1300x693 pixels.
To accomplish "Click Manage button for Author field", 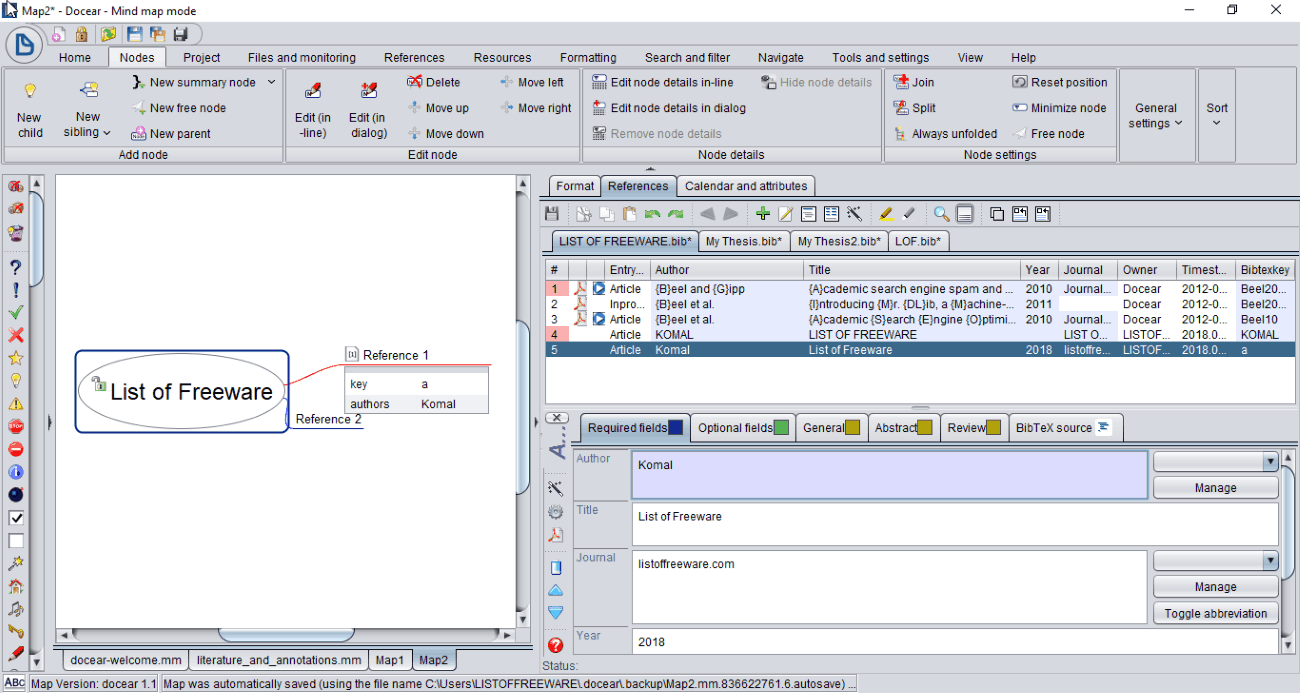I will pyautogui.click(x=1215, y=488).
